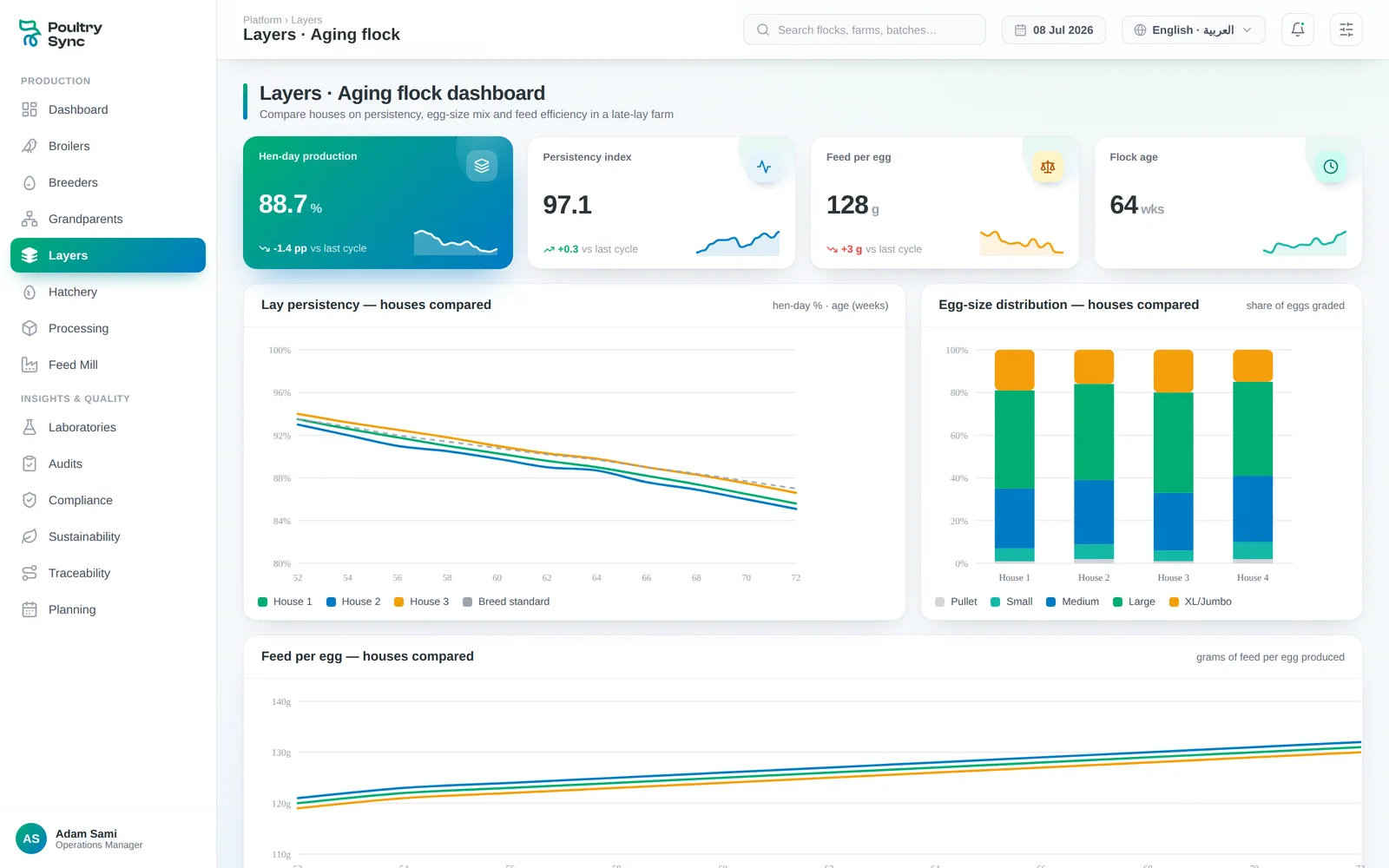Open notifications bell icon
Image resolution: width=1389 pixels, height=868 pixels.
(1298, 30)
